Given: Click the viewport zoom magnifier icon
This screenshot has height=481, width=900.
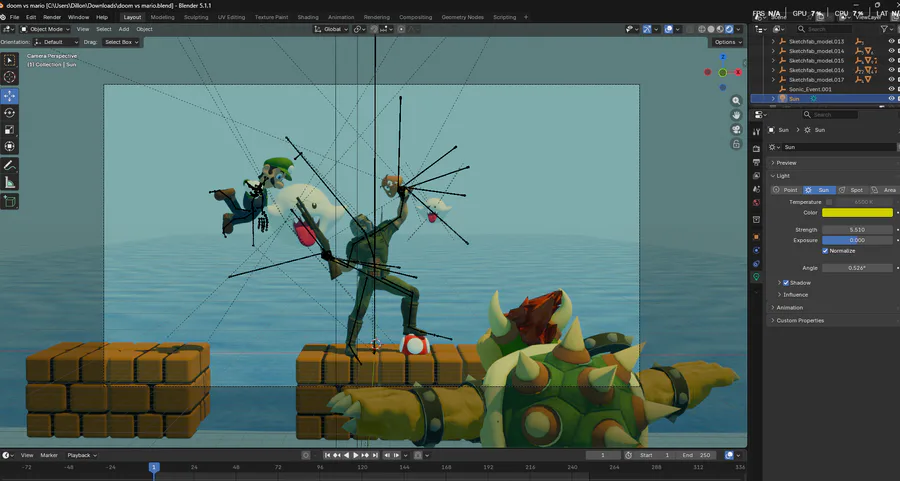Looking at the screenshot, I should [736, 101].
